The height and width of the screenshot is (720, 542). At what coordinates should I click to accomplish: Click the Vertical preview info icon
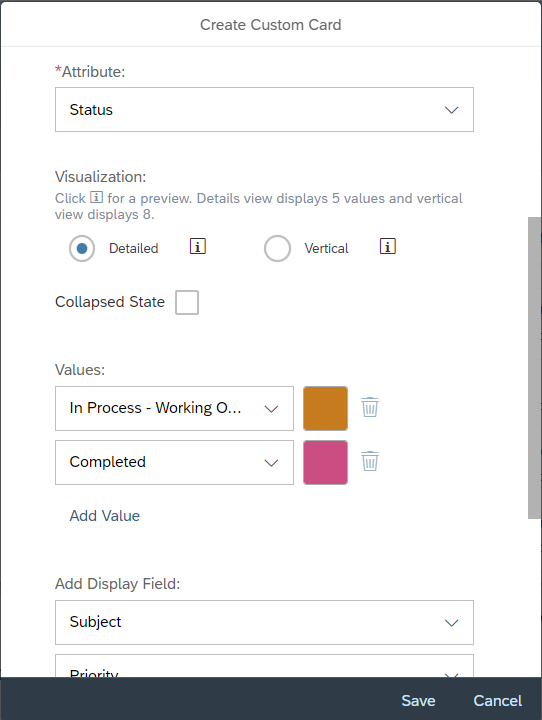tap(388, 247)
